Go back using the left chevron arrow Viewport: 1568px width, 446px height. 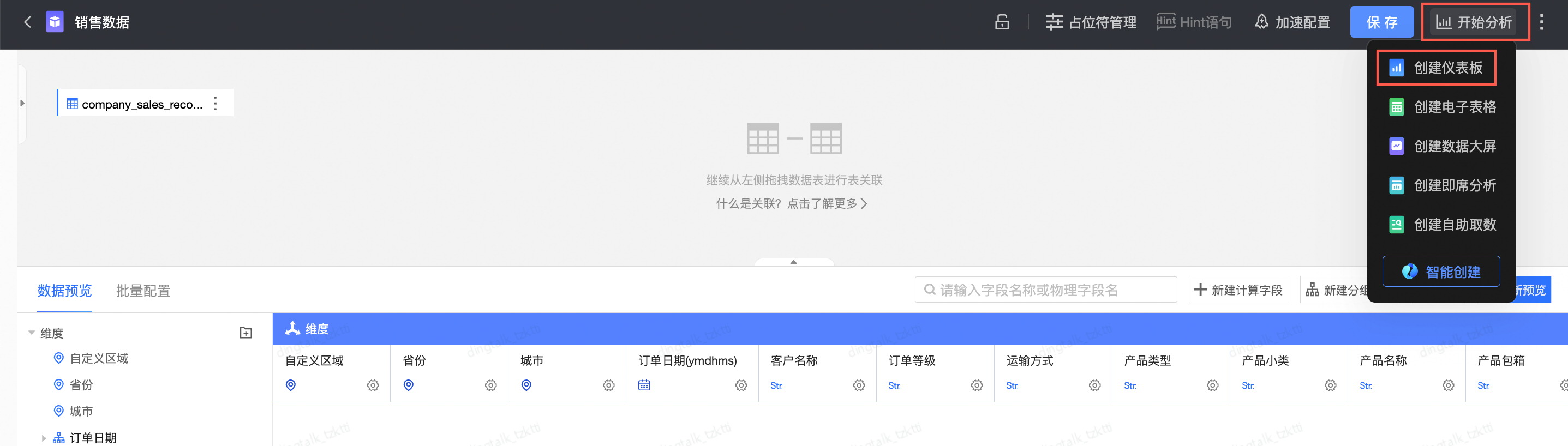coord(27,22)
